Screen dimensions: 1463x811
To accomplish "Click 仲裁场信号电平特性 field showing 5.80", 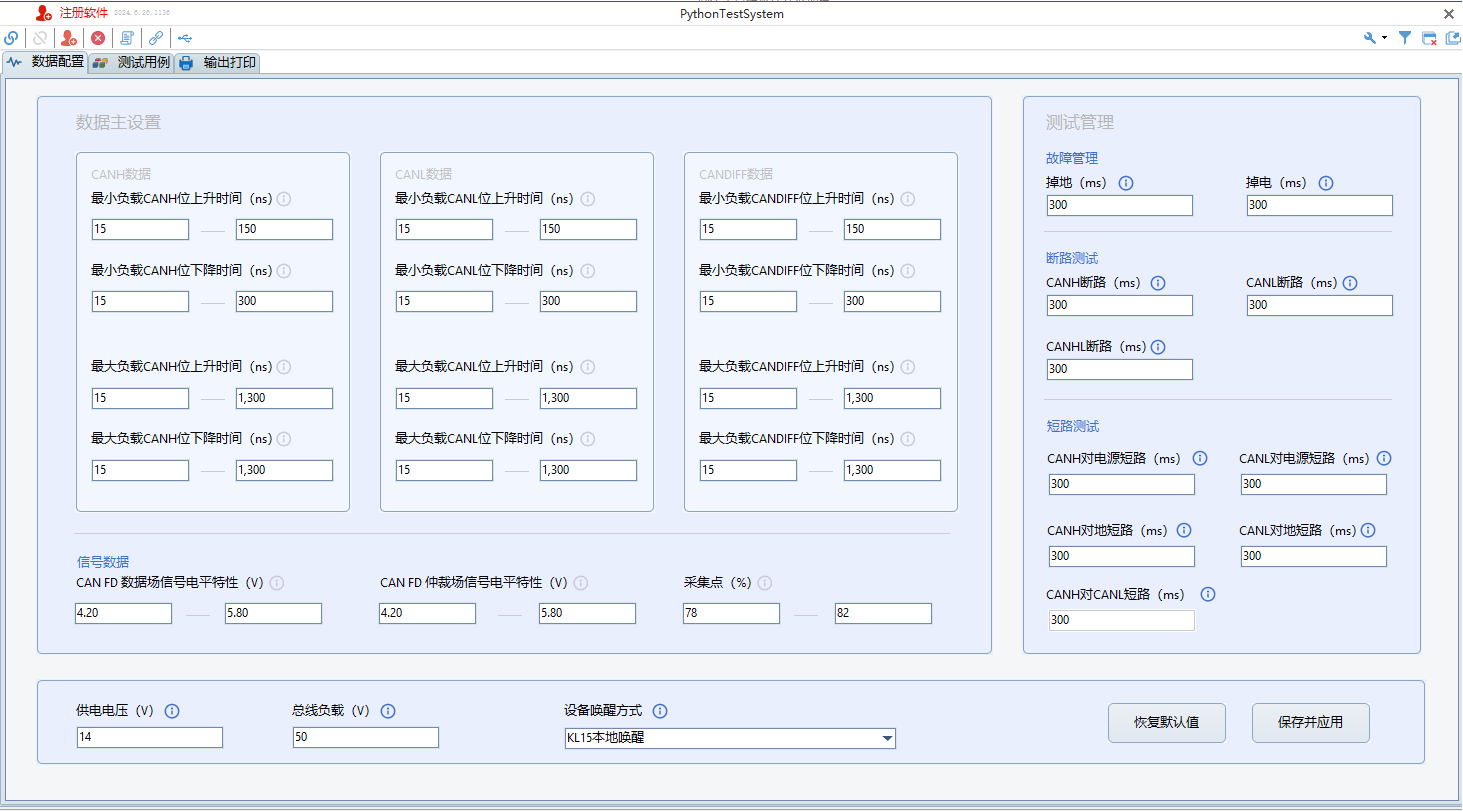I will click(x=587, y=613).
